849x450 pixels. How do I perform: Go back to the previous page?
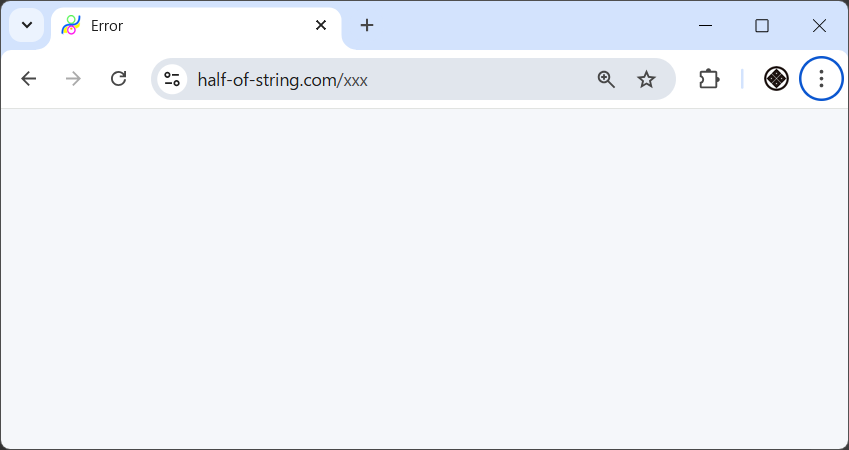28,79
